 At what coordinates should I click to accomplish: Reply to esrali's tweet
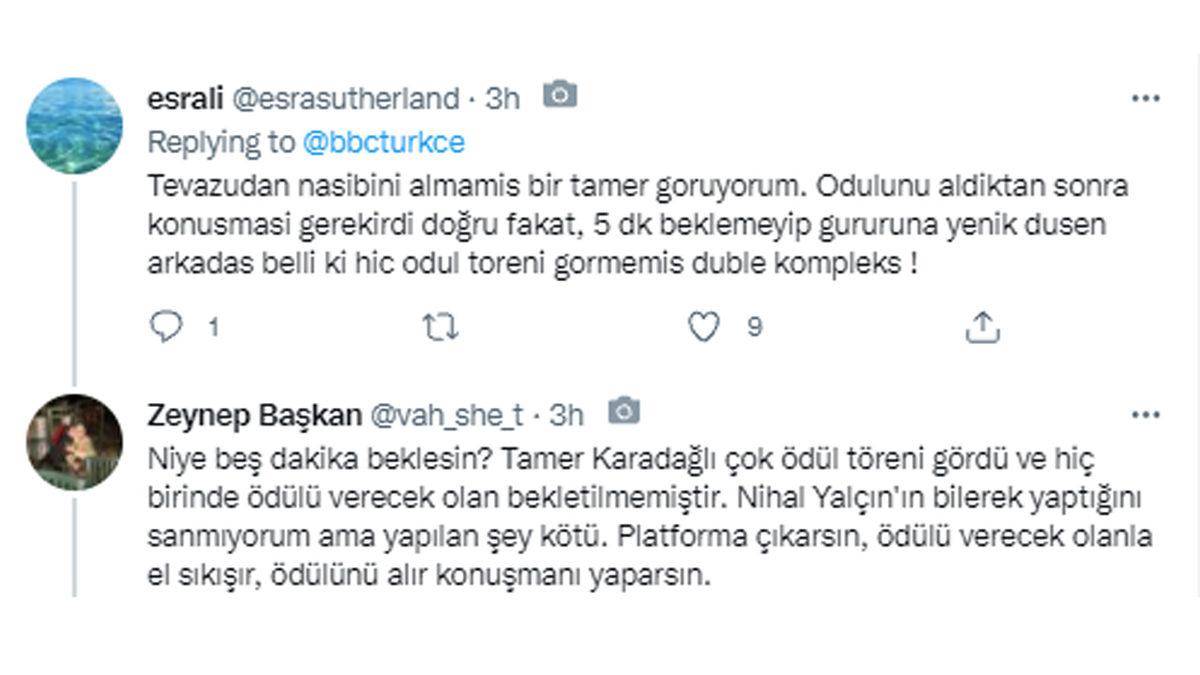point(168,323)
